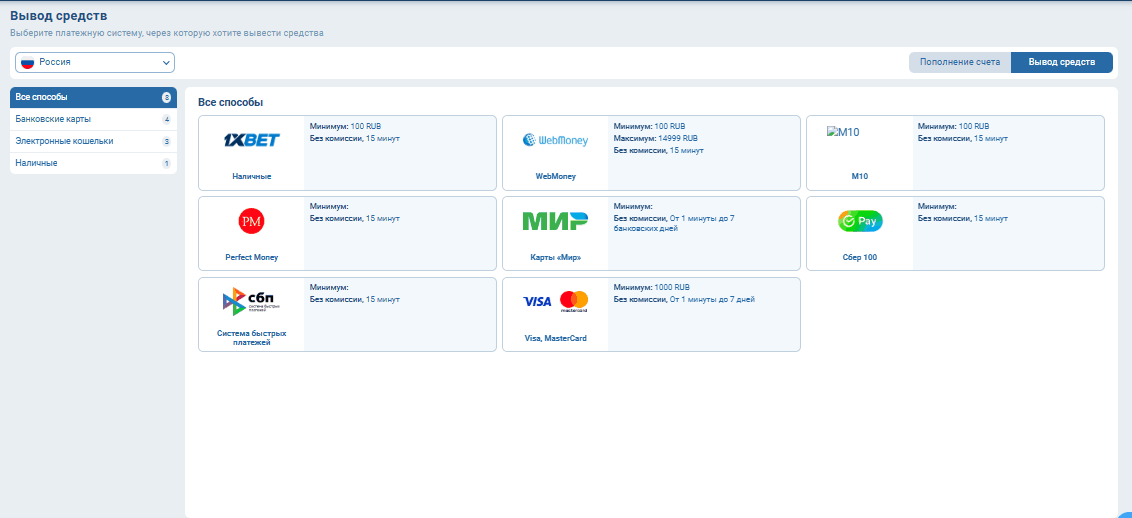
Task: Click the country dropdown chevron arrow
Action: (x=166, y=63)
